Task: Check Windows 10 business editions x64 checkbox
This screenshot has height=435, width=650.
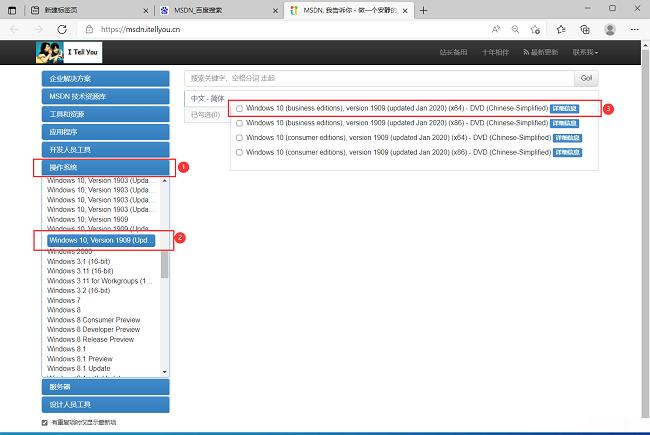Action: (x=239, y=108)
